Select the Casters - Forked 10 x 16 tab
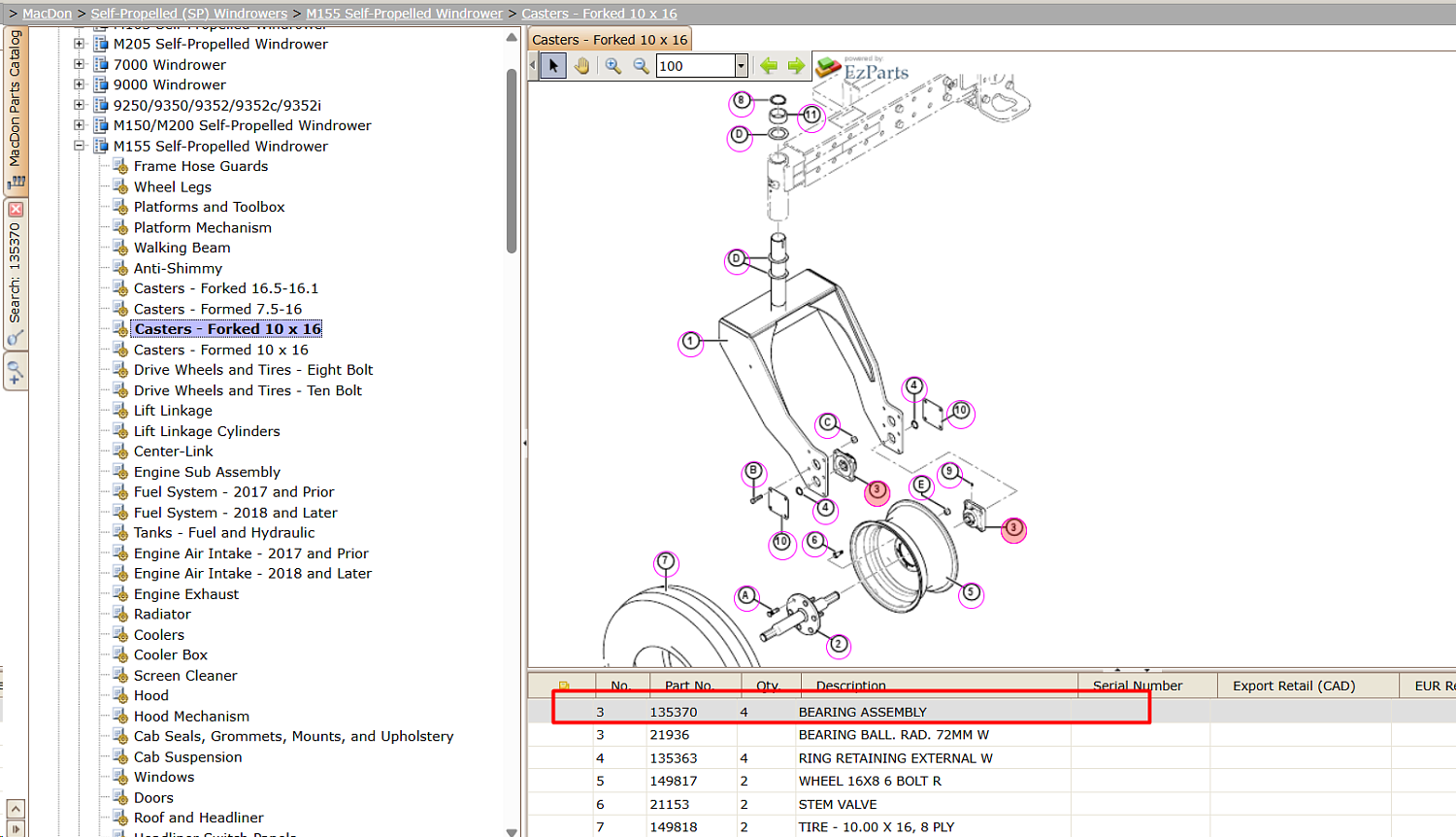 (x=610, y=40)
